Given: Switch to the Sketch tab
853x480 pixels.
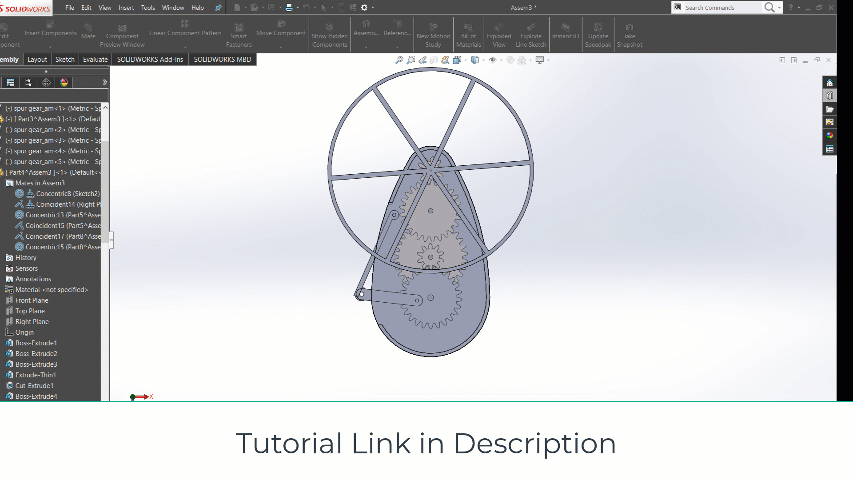Looking at the screenshot, I should click(x=65, y=59).
